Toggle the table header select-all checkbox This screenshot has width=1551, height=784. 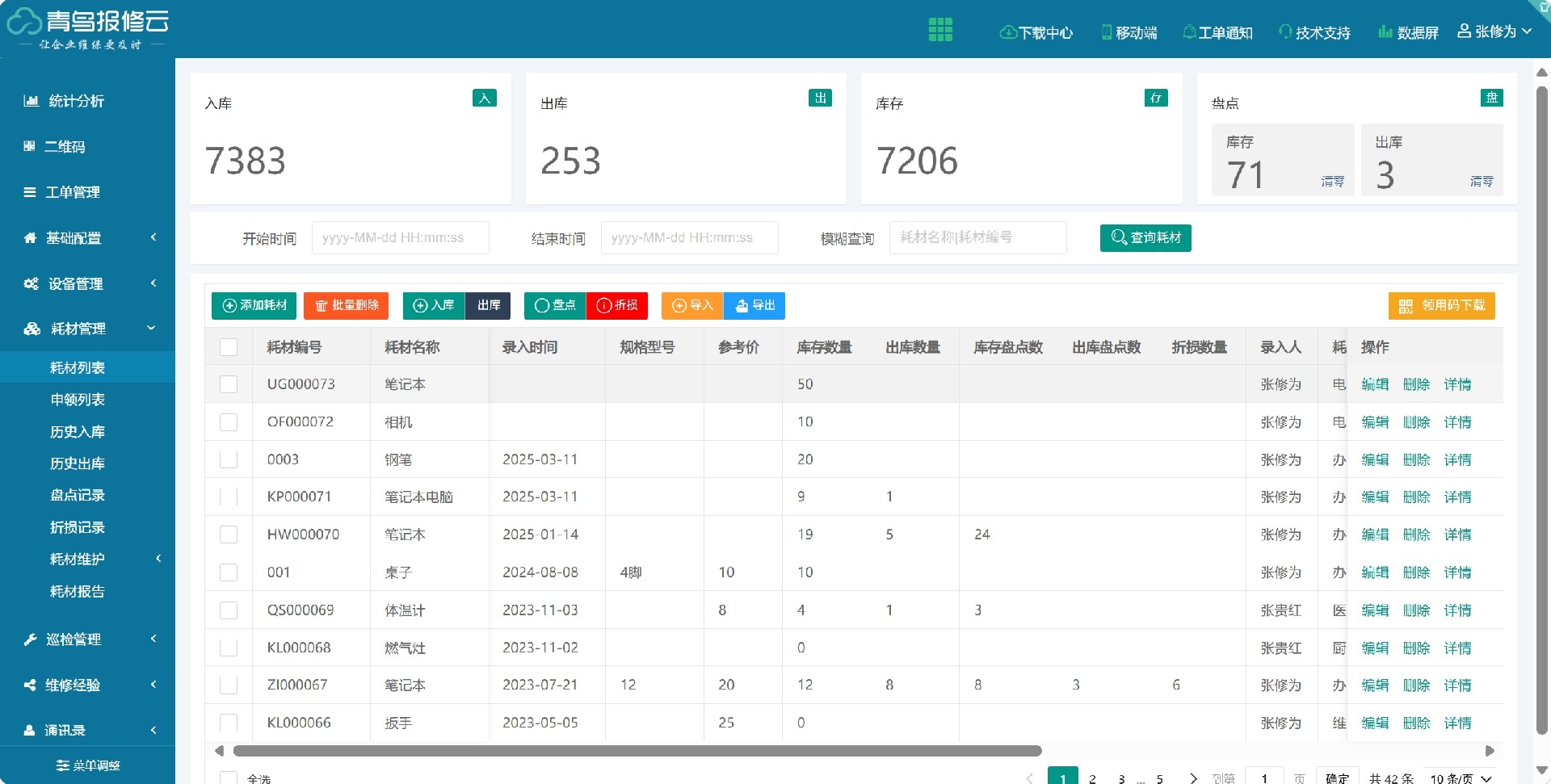(x=229, y=346)
